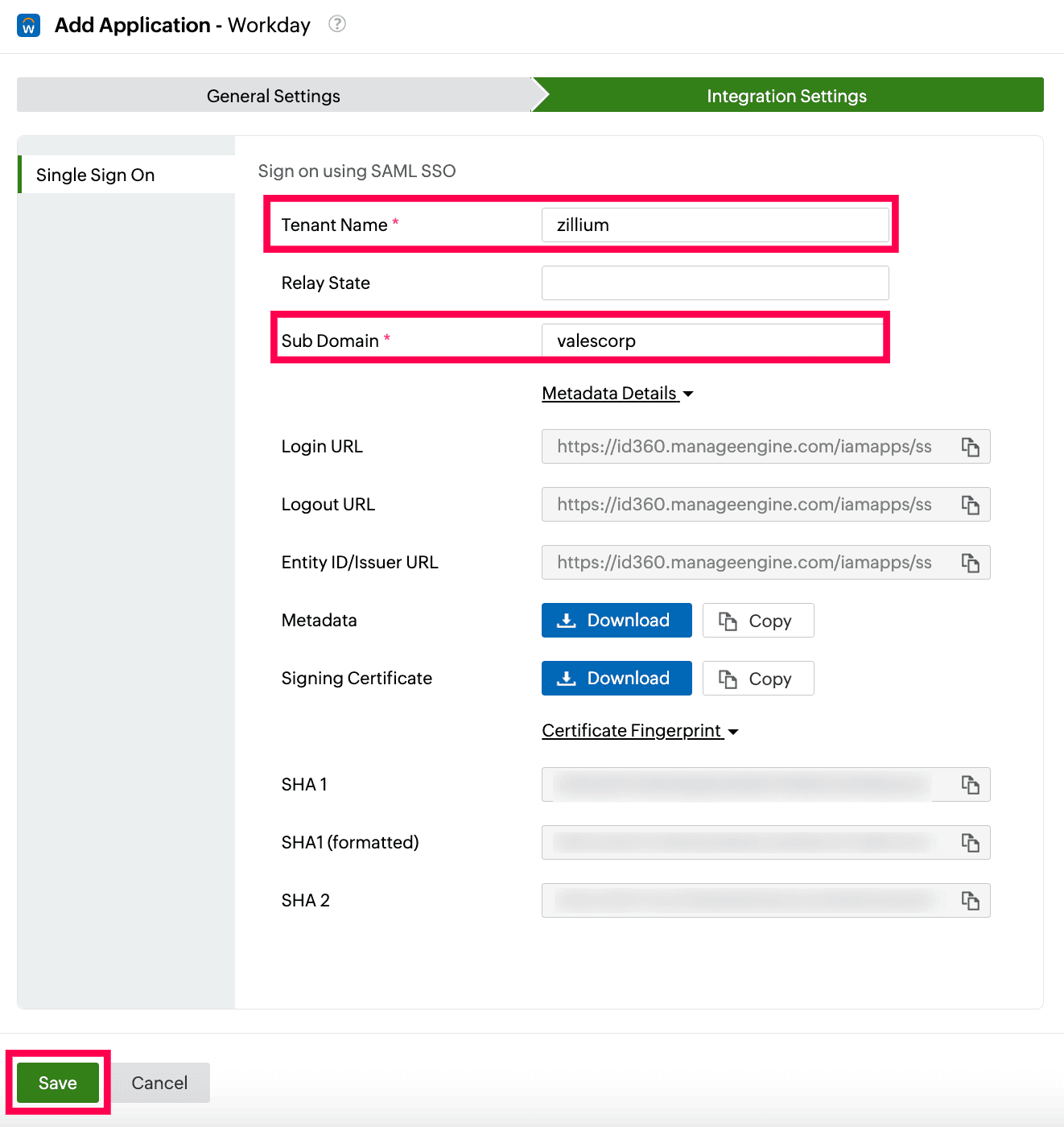The height and width of the screenshot is (1127, 1064).
Task: Select the Integration Settings tab
Action: point(786,95)
